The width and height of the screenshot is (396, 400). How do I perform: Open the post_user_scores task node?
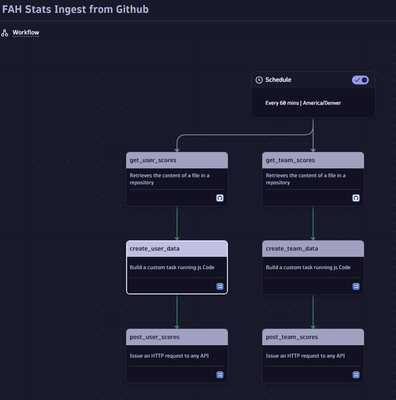[x=177, y=356]
